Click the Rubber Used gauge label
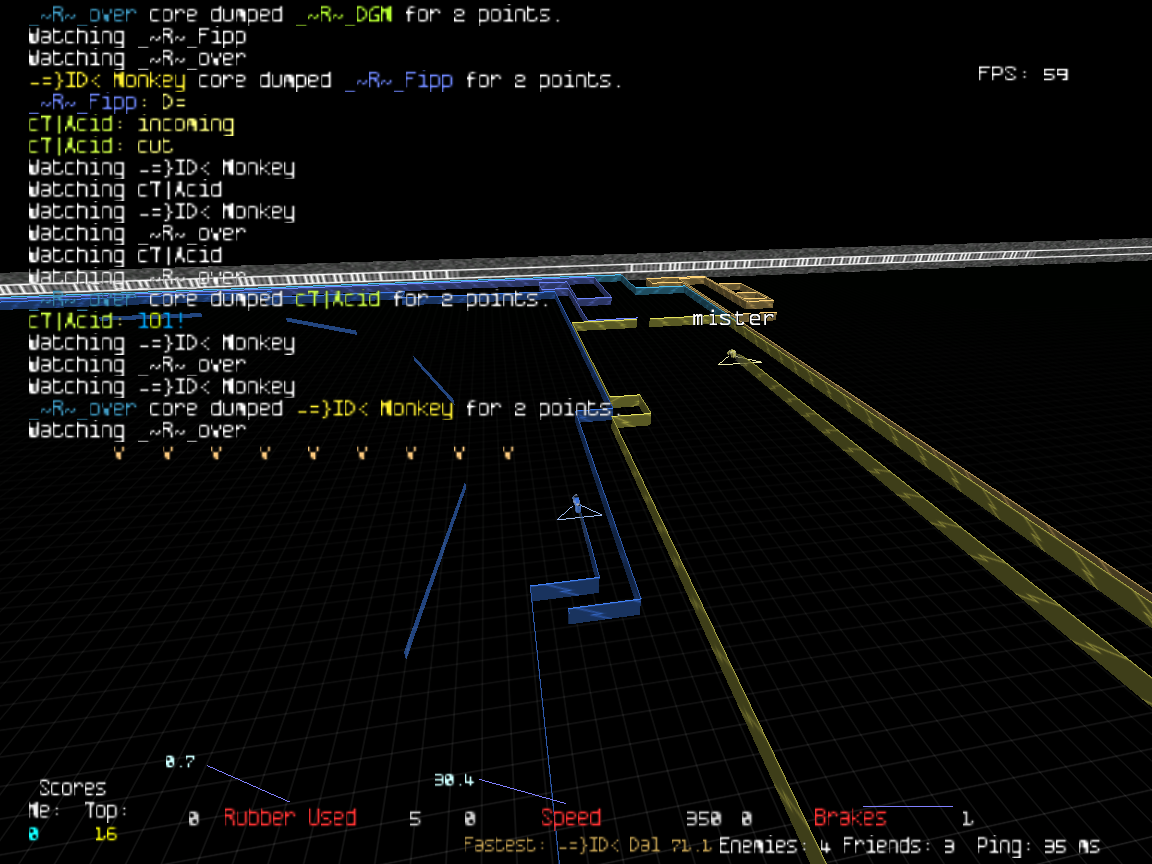1152x864 pixels. pyautogui.click(x=290, y=818)
